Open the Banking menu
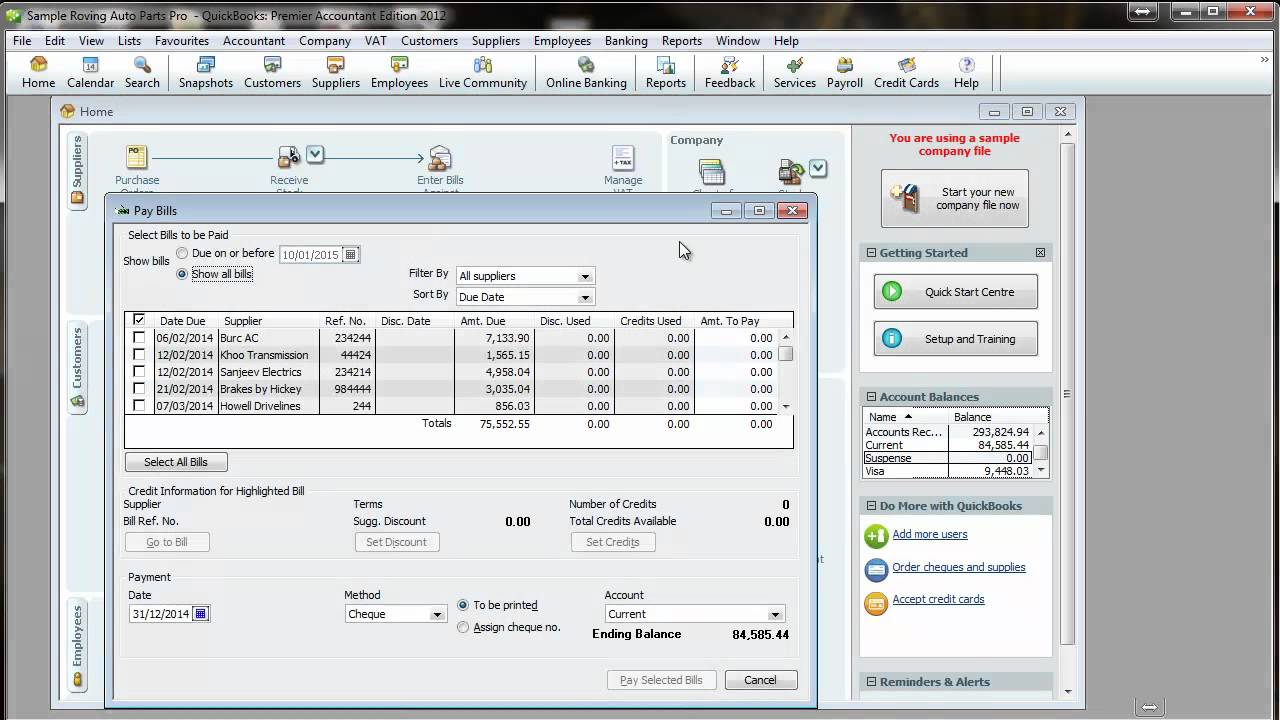The image size is (1280, 720). click(x=626, y=41)
